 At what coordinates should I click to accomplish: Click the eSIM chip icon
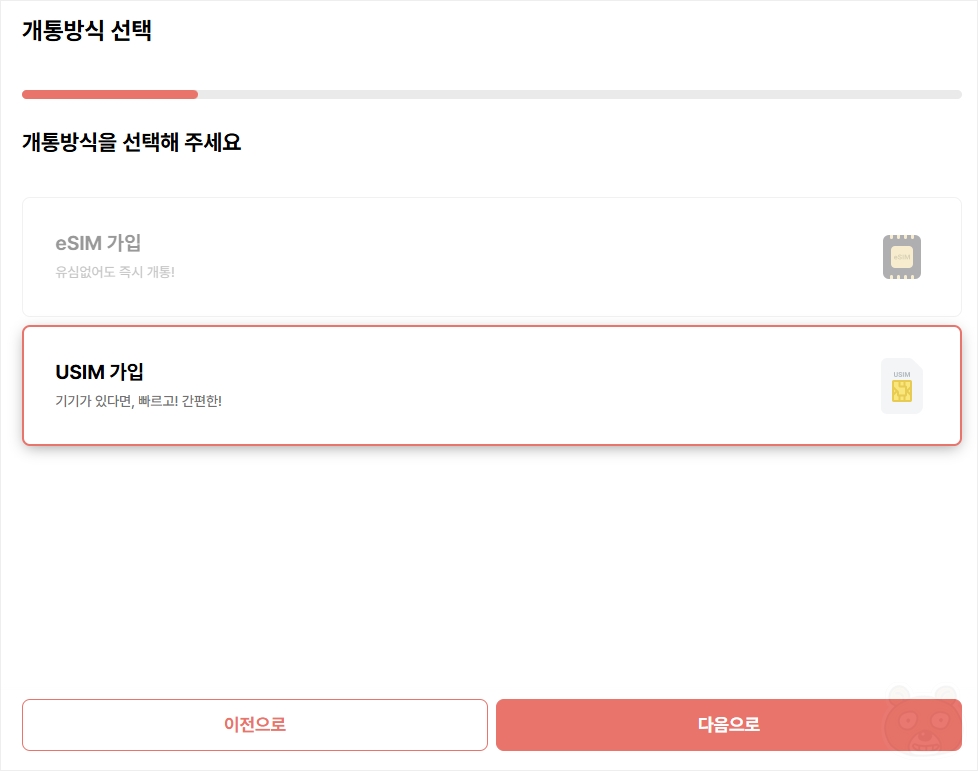point(901,257)
